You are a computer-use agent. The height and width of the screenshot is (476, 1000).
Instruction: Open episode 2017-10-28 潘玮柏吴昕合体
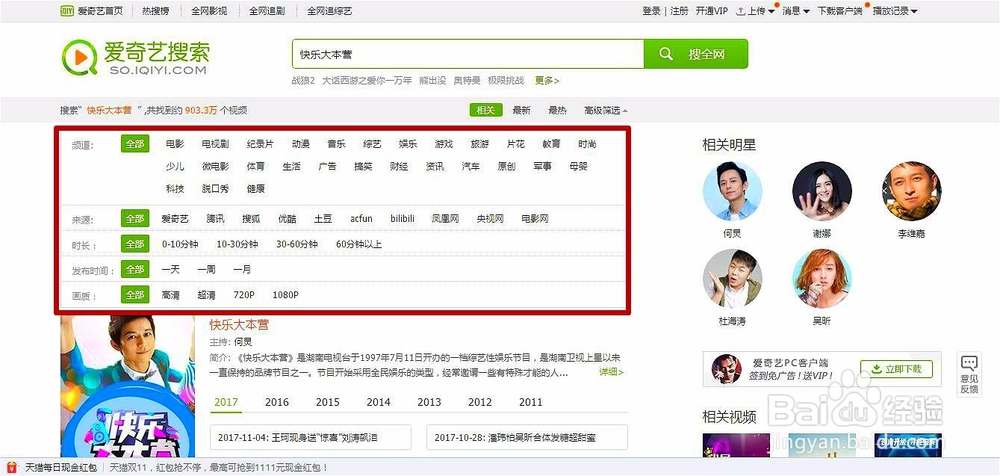[x=527, y=438]
